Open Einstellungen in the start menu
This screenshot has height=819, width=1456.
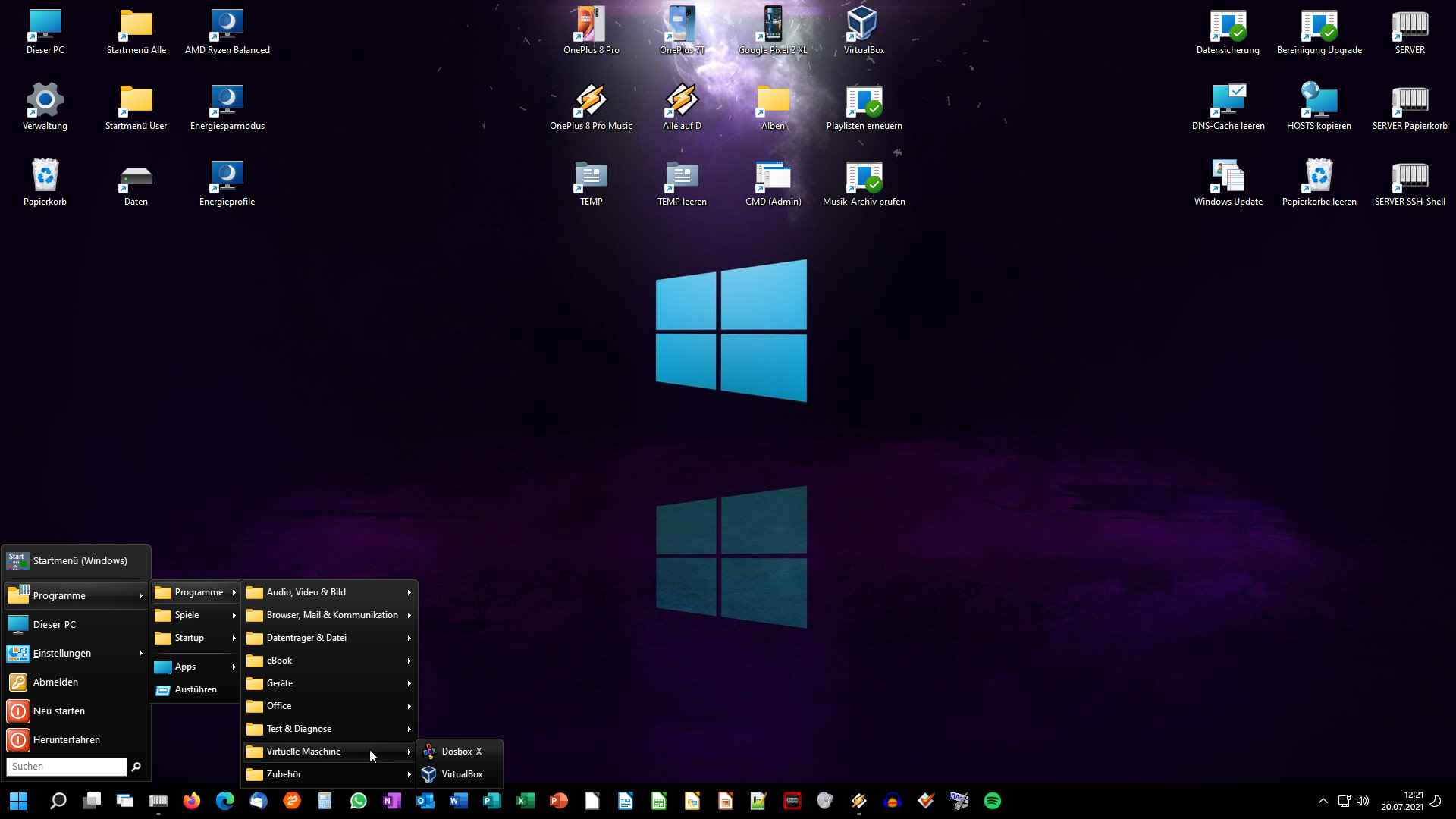76,654
